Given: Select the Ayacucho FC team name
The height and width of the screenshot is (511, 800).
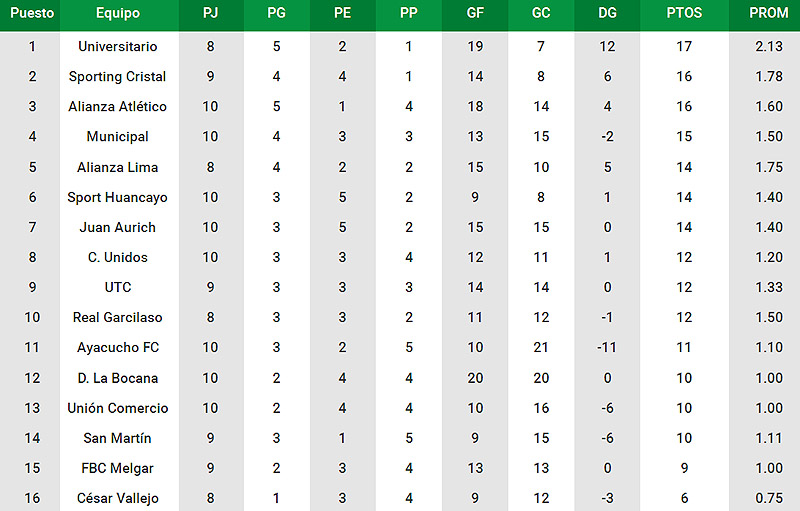Looking at the screenshot, I should (118, 347).
